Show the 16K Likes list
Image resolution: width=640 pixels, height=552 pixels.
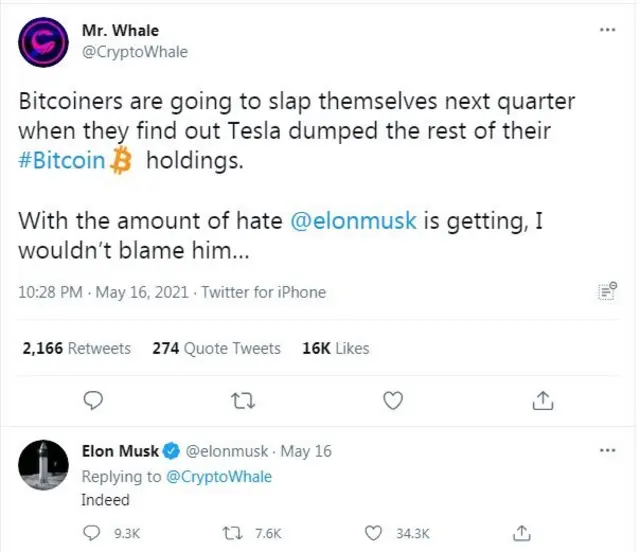pos(336,349)
